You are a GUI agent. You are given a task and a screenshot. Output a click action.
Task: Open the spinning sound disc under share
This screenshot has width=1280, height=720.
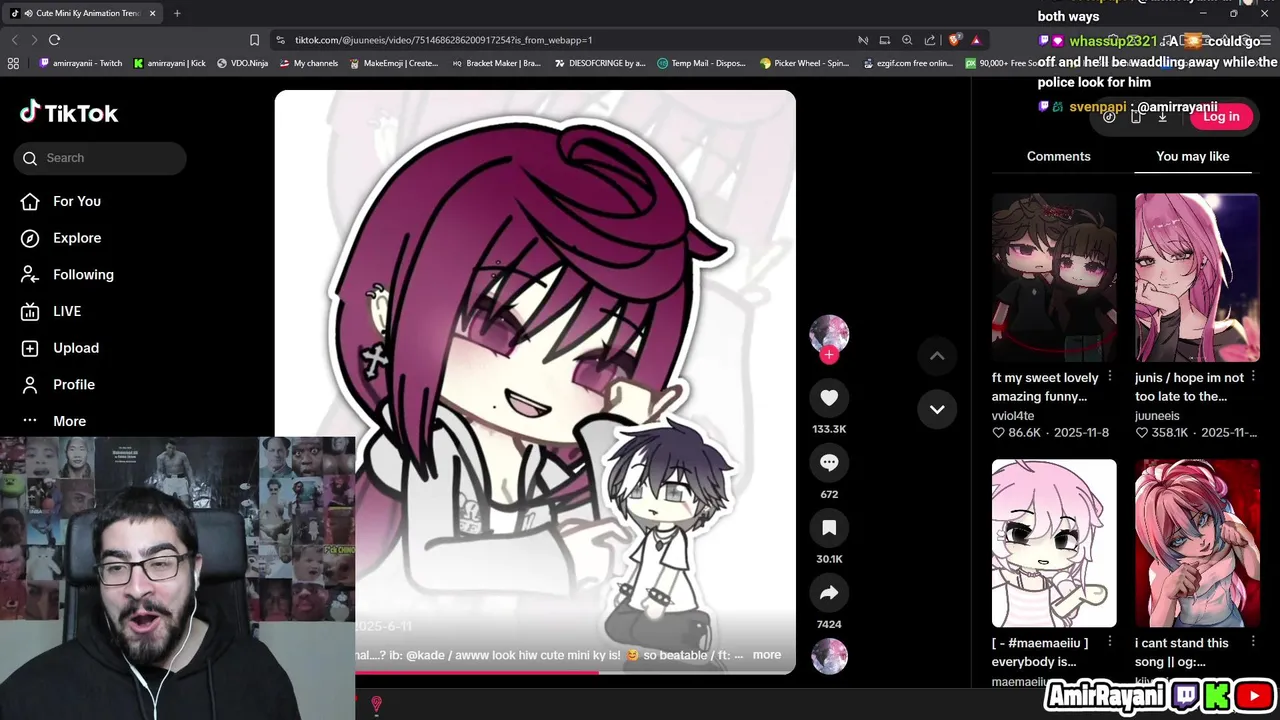coord(829,656)
